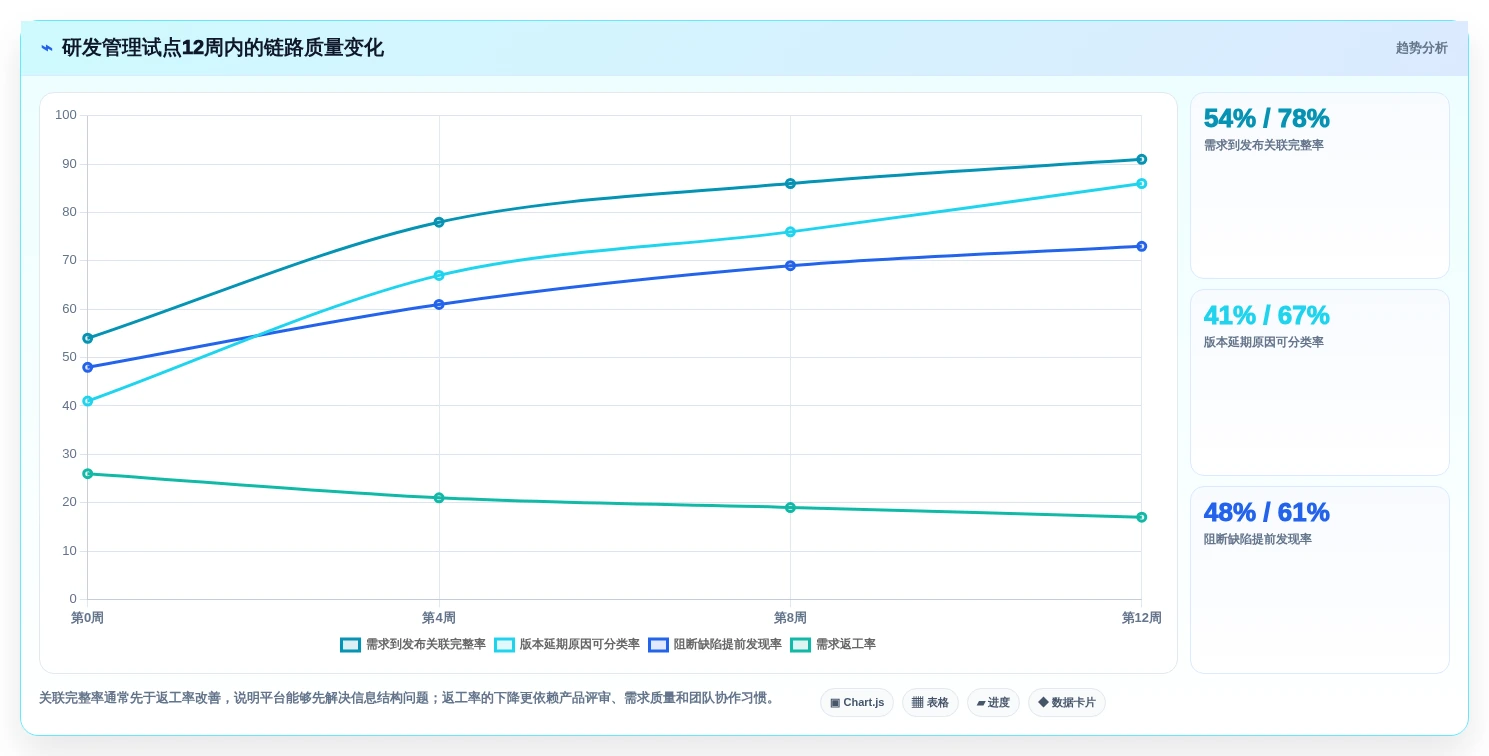Click 需求到发布关联完整率 point at 第8周
1489x756 pixels.
click(x=790, y=184)
